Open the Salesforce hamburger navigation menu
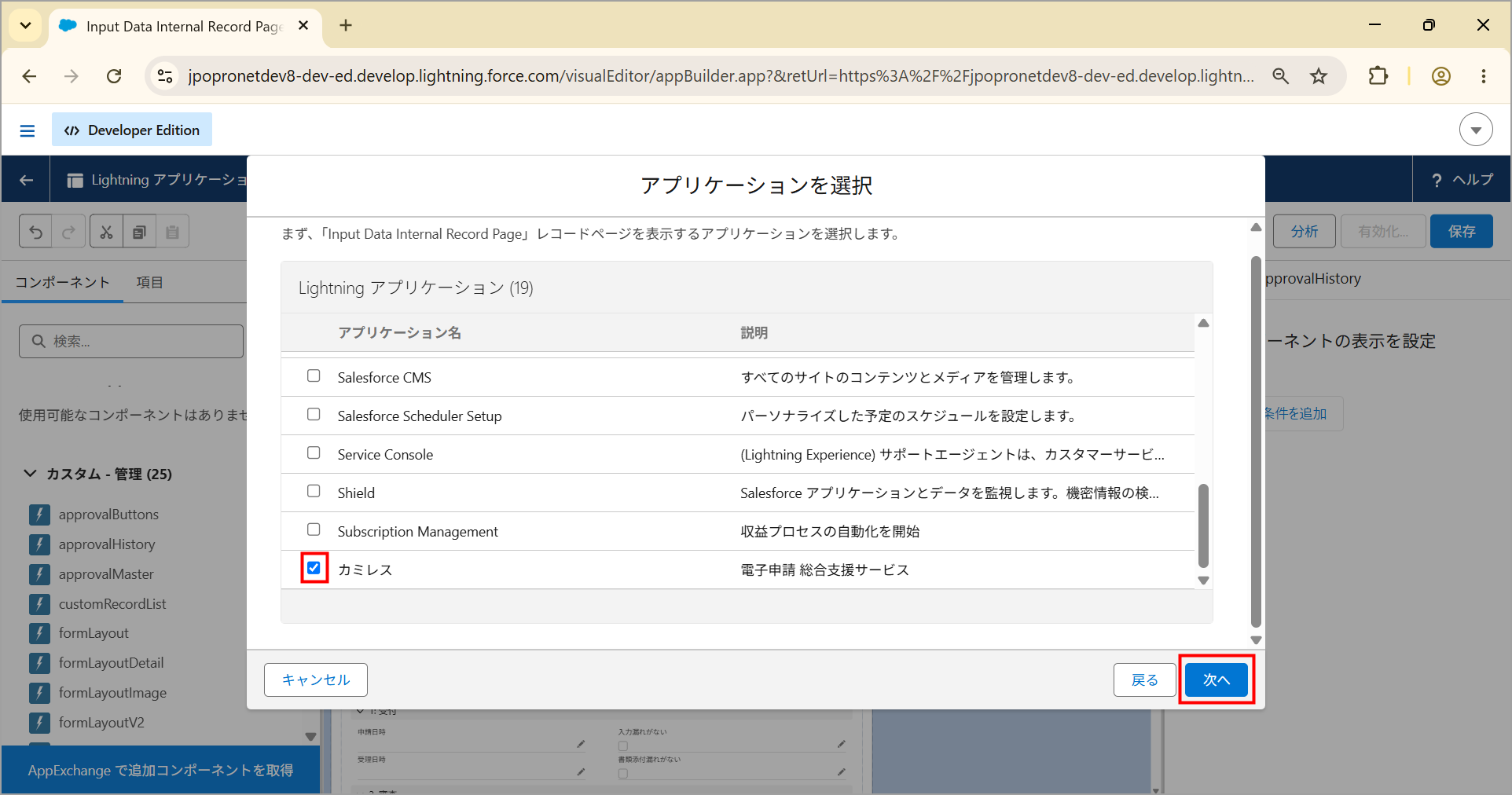The height and width of the screenshot is (795, 1512). [28, 130]
